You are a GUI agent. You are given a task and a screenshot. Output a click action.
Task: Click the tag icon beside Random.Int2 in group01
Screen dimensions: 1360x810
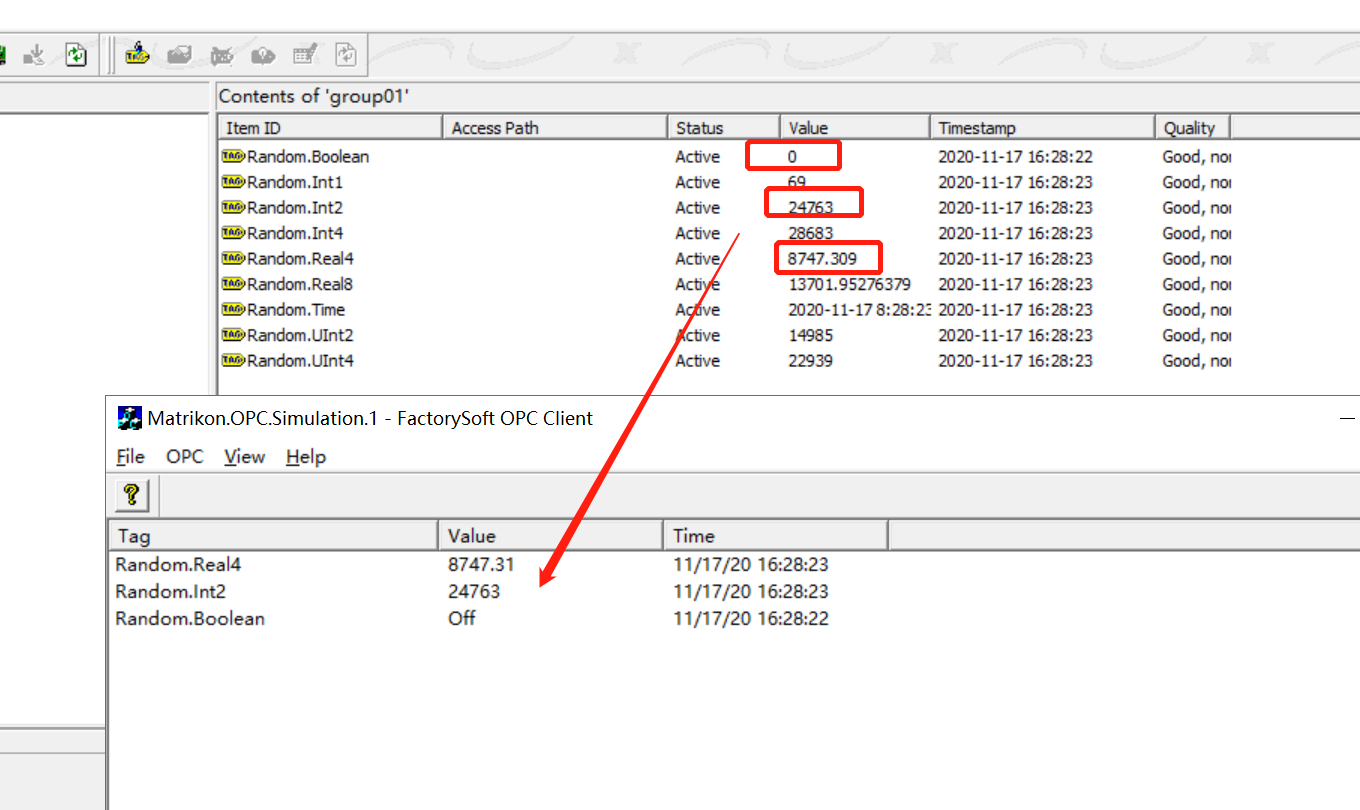233,207
